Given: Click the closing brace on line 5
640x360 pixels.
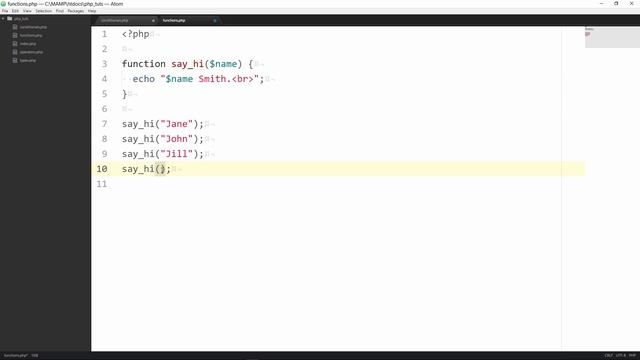Looking at the screenshot, I should pyautogui.click(x=124, y=94).
